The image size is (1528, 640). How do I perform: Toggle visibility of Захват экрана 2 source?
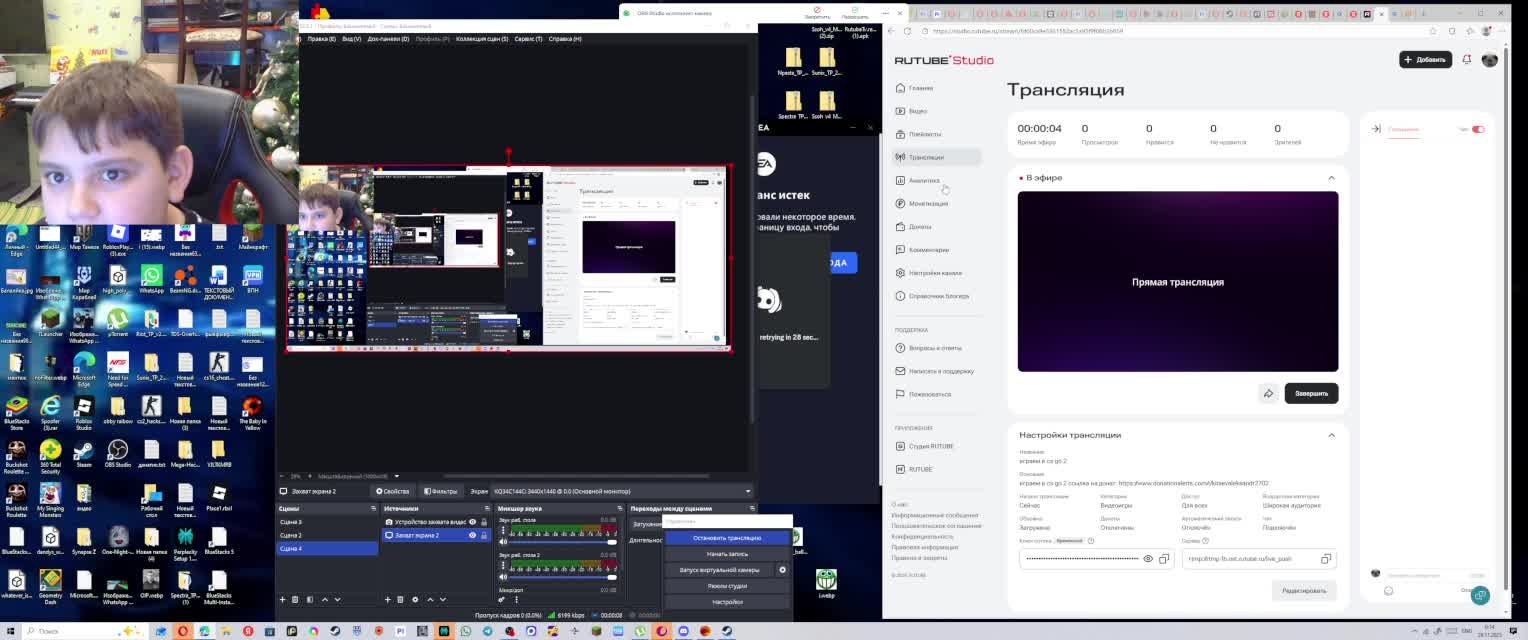472,535
